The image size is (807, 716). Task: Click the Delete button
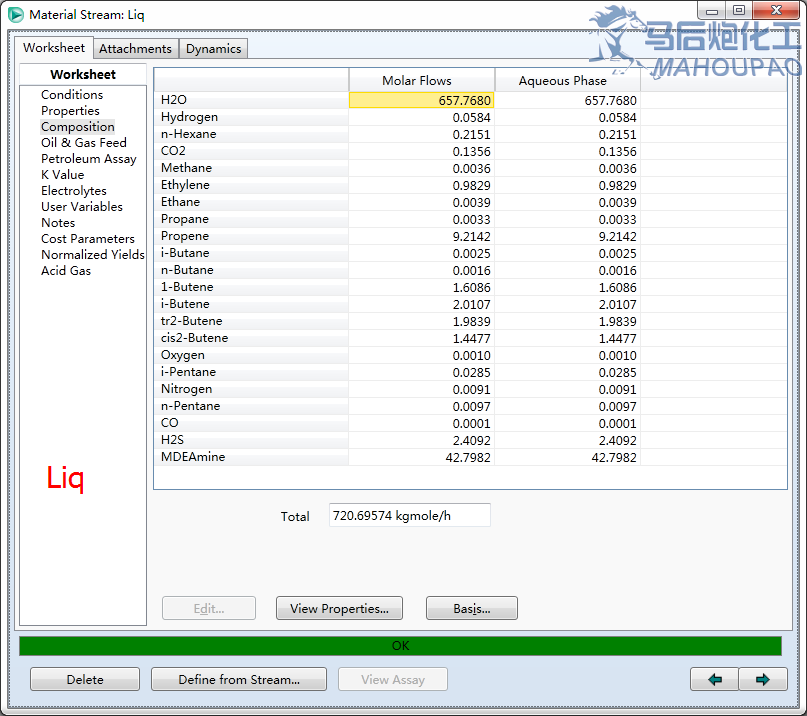85,680
